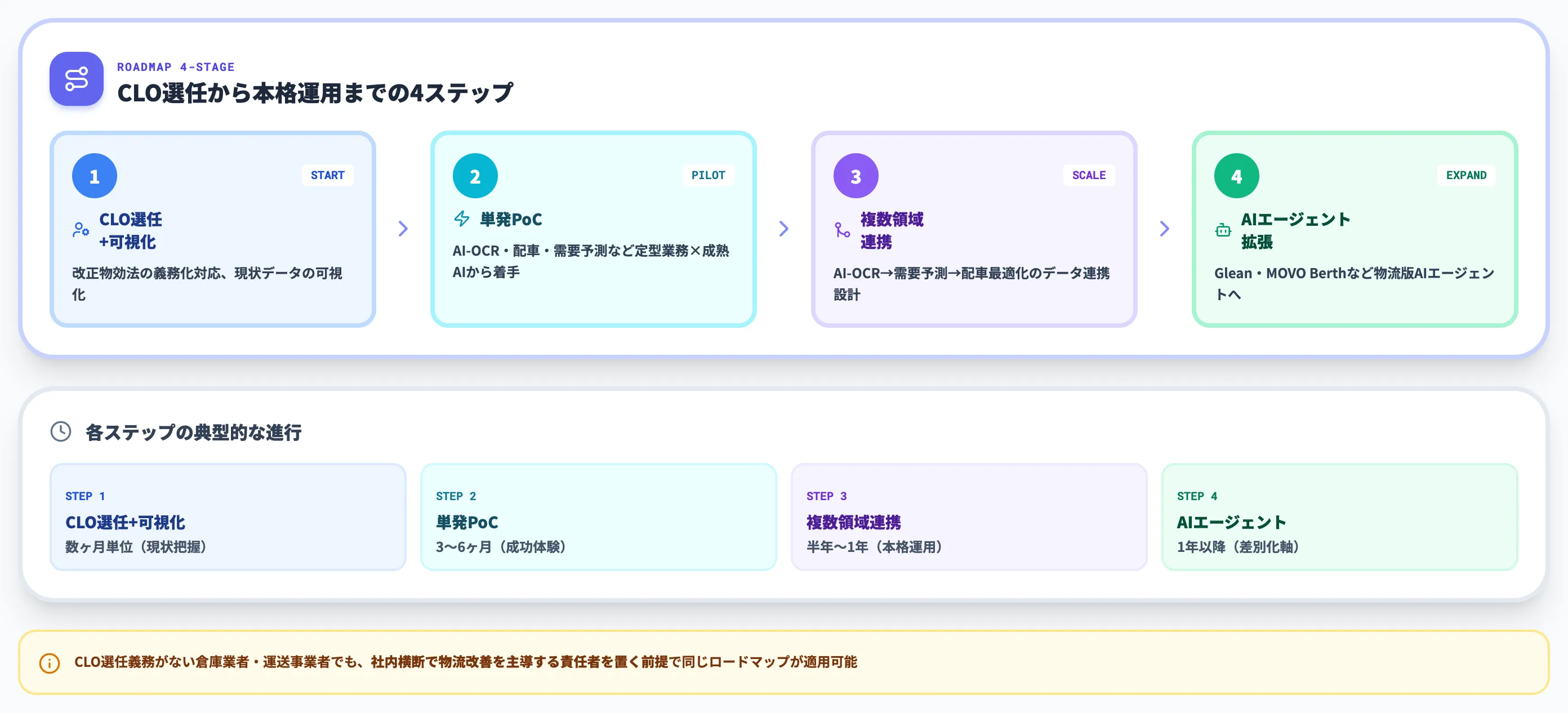
Task: Click the EXPAND badge on card 4
Action: (x=1465, y=175)
